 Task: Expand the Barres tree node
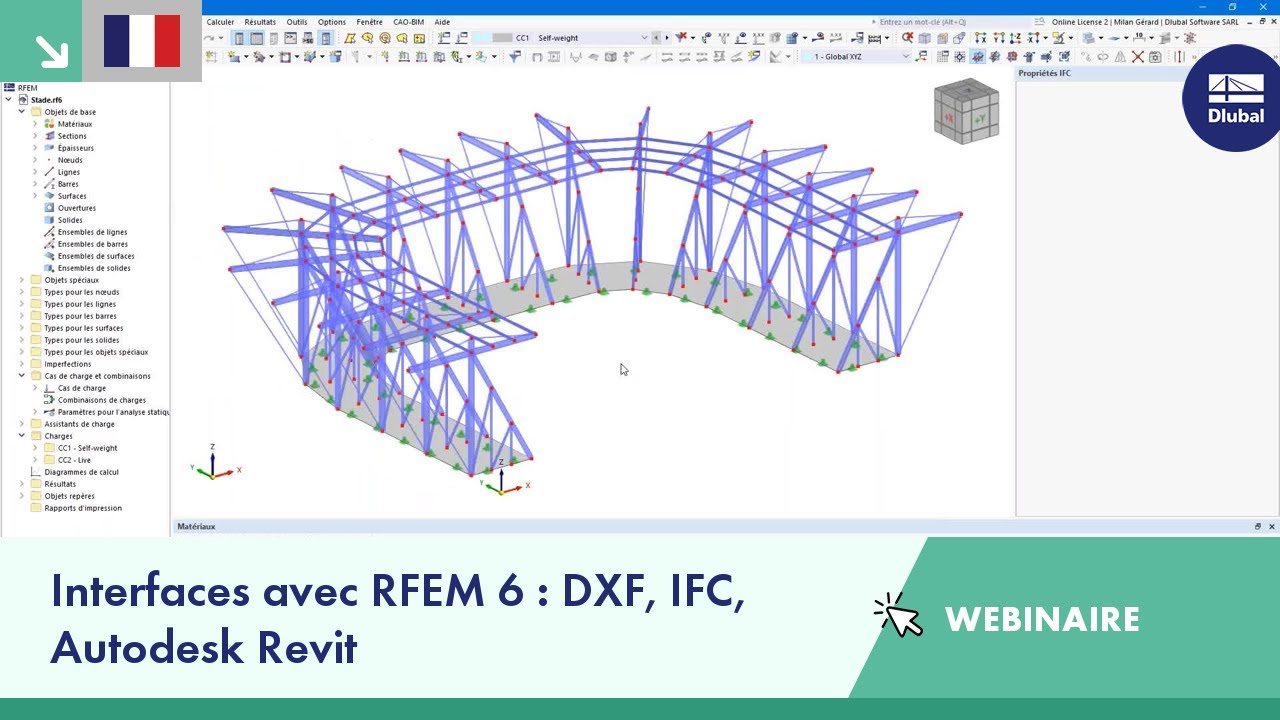pos(35,184)
